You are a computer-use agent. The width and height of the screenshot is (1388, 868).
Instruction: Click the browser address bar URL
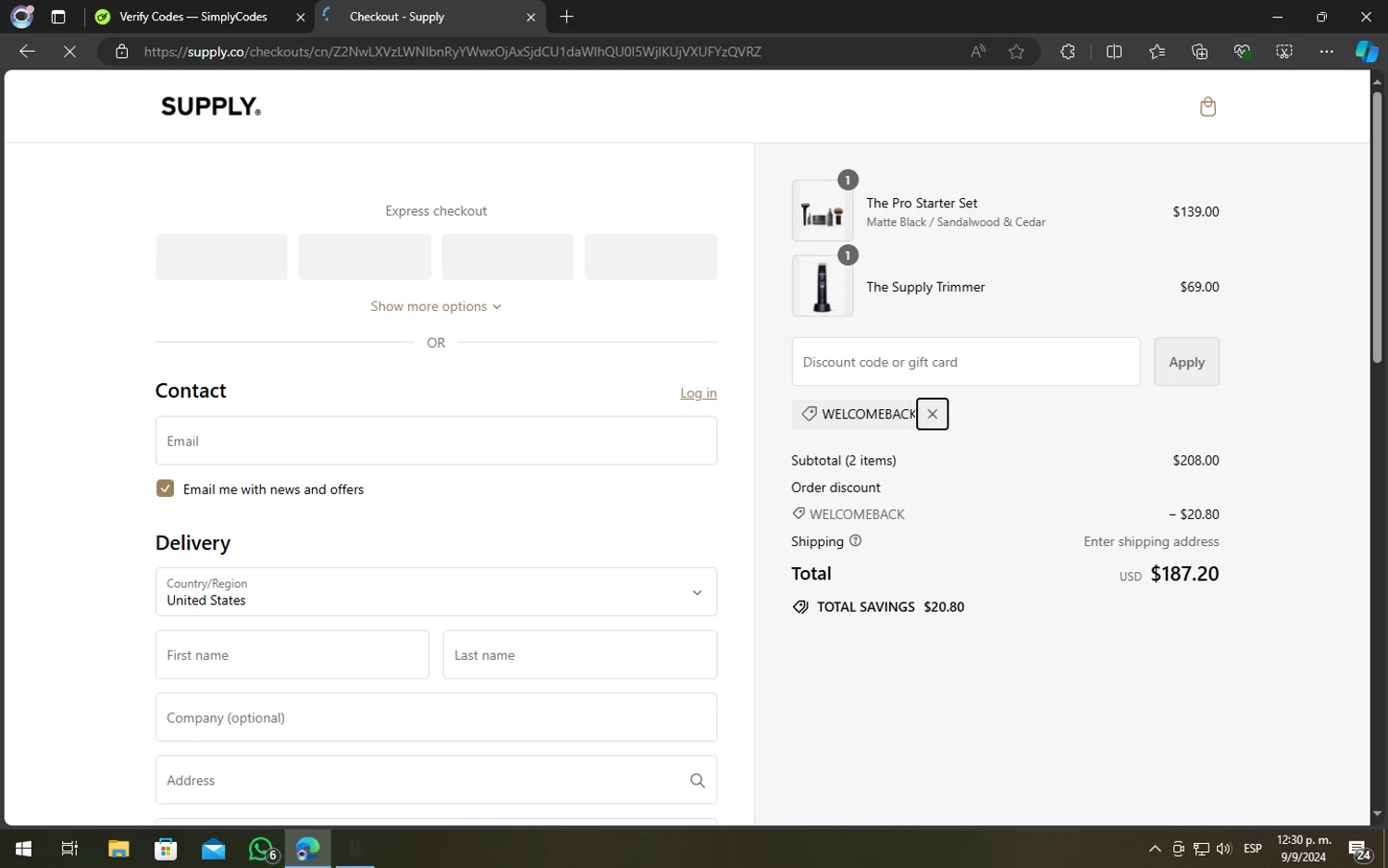pyautogui.click(x=452, y=52)
